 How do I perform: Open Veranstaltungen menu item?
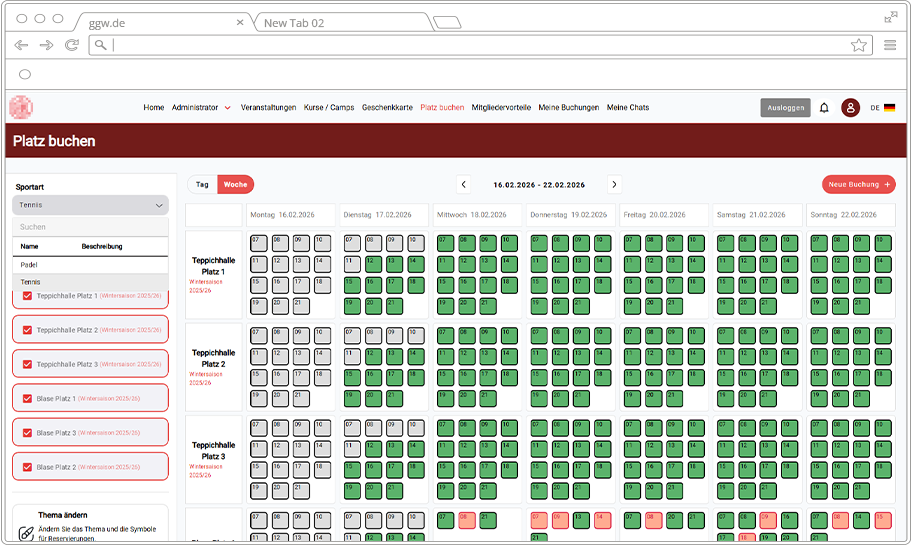point(268,108)
